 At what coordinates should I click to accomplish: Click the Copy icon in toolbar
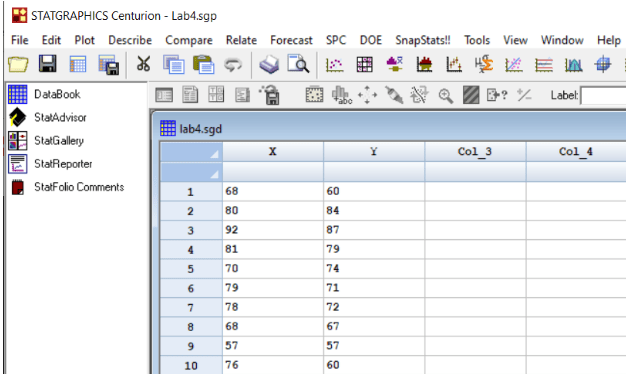coord(174,64)
